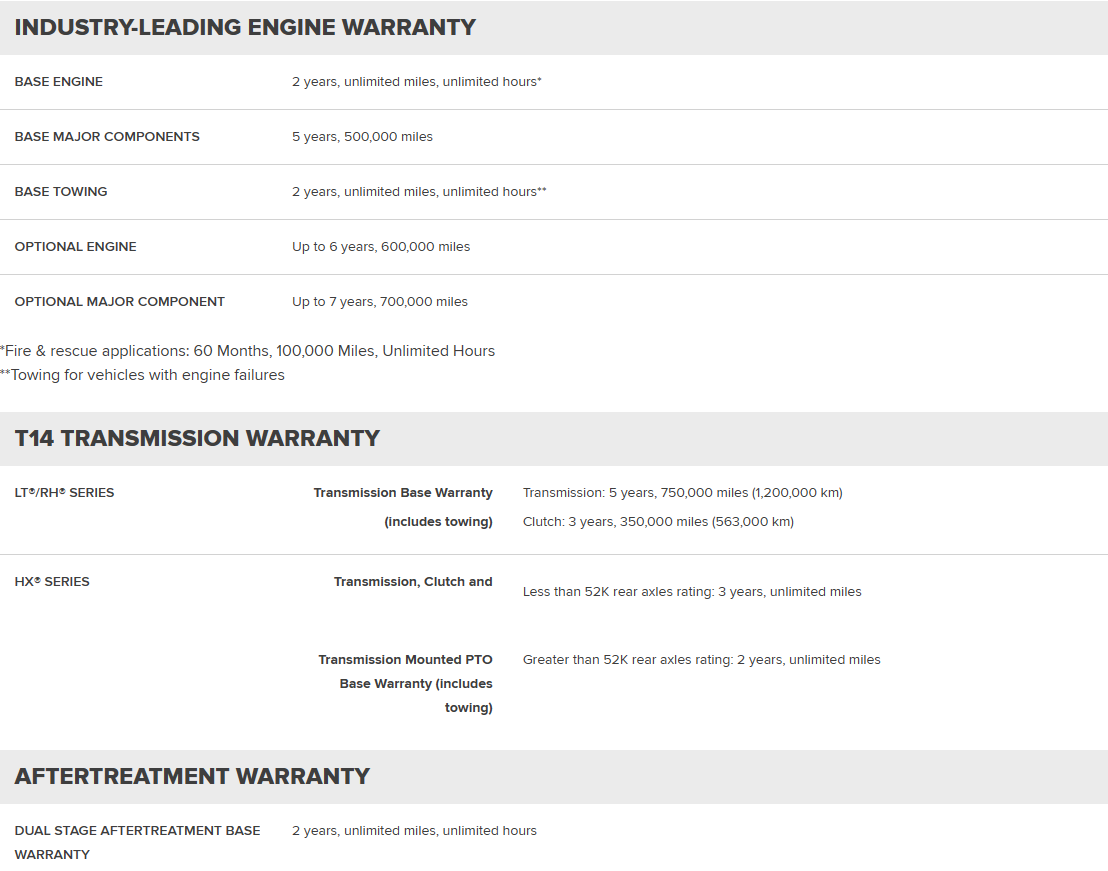Click 'Base Warranty (includes' bold line

(416, 684)
